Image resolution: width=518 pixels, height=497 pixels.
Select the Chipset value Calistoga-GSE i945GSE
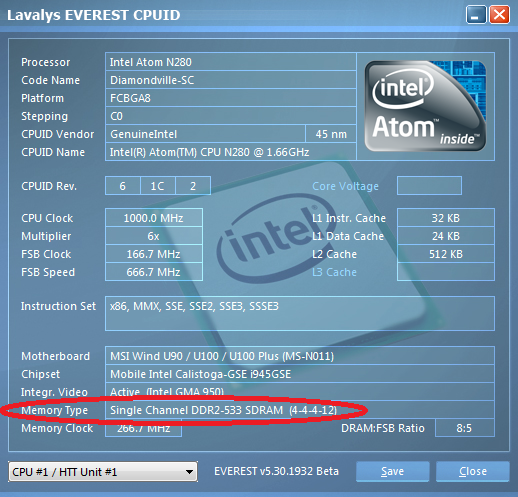tap(300, 374)
